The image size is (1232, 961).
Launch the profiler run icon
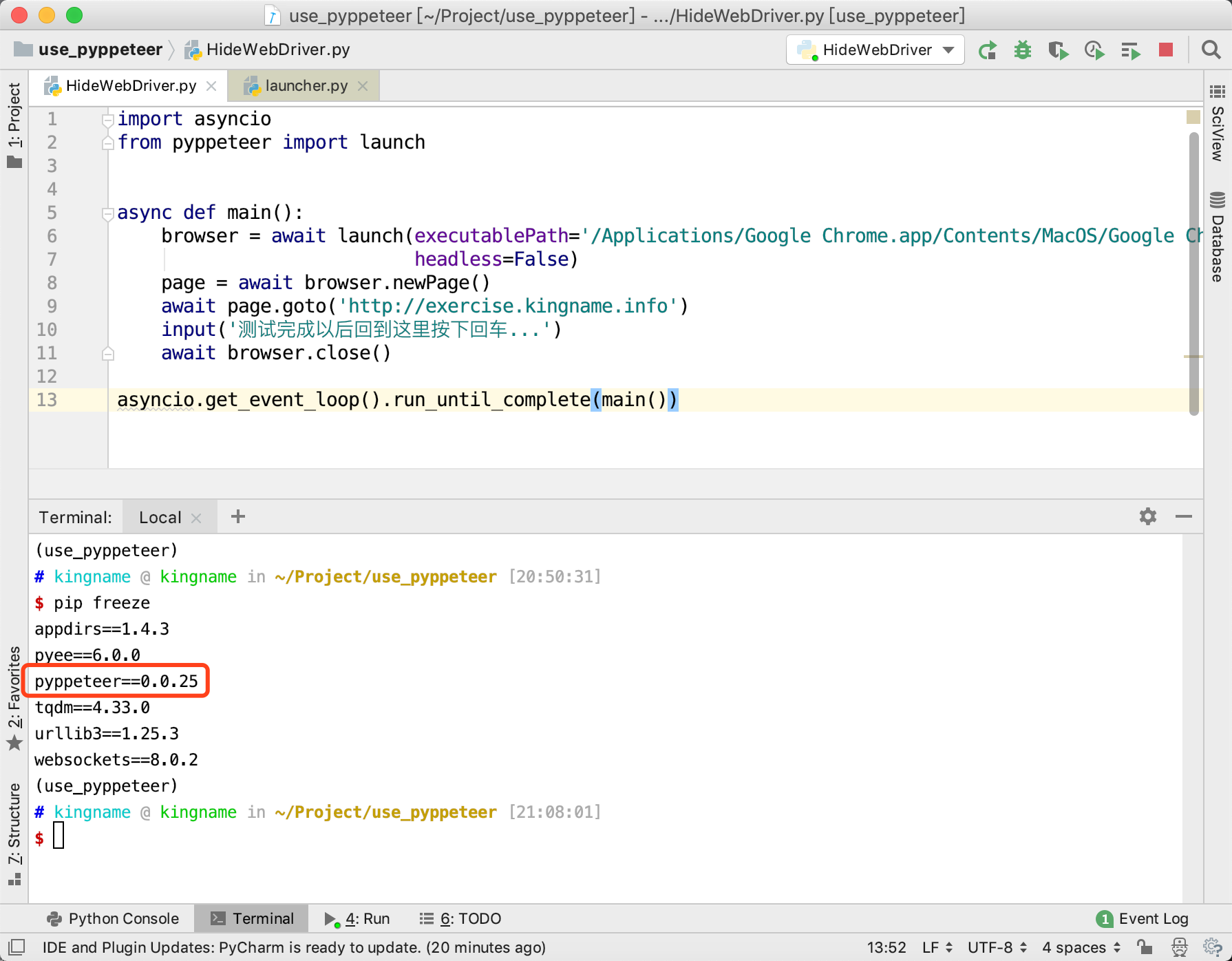[x=1094, y=50]
